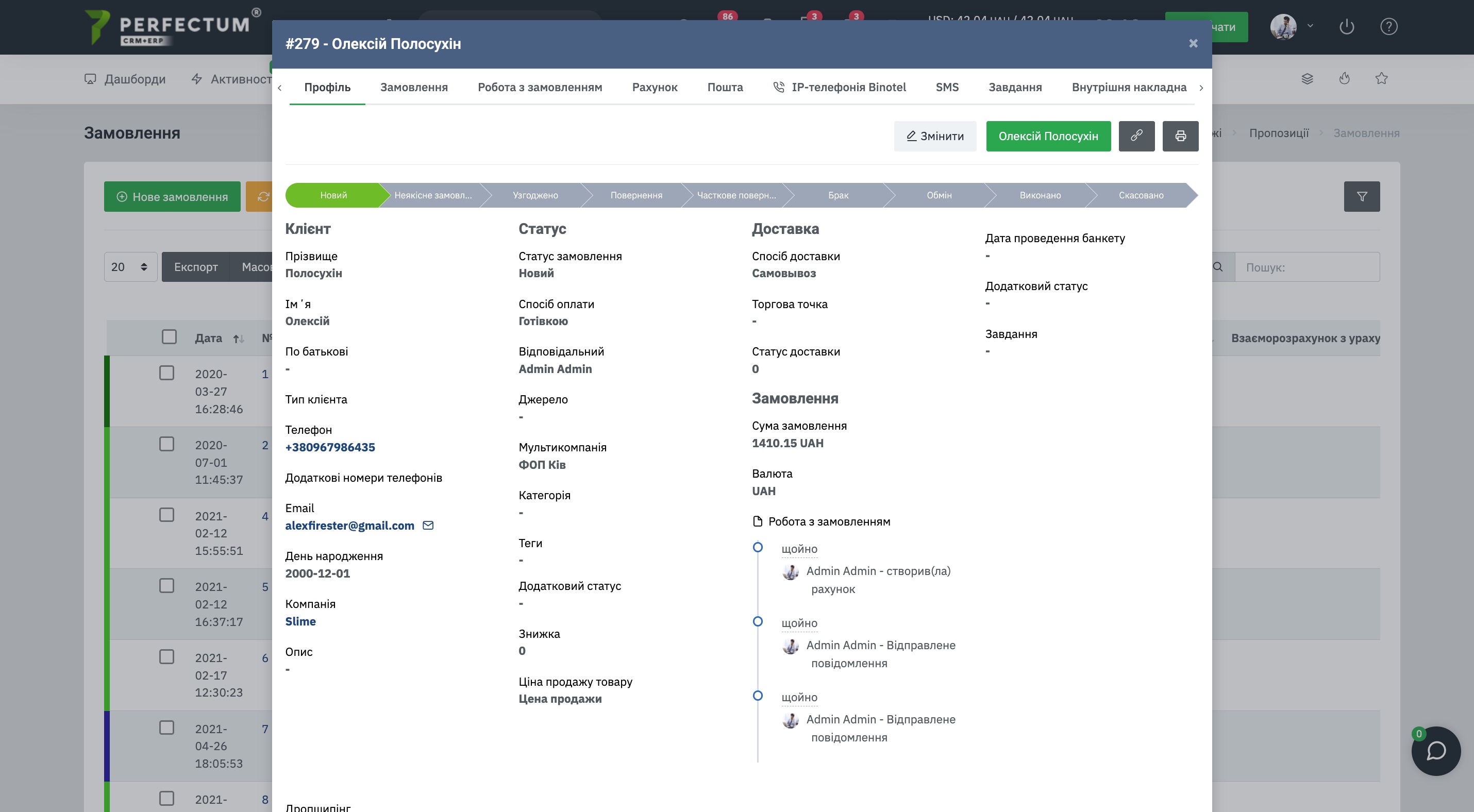Open the Профіль tab
1474x812 pixels.
[x=327, y=88]
